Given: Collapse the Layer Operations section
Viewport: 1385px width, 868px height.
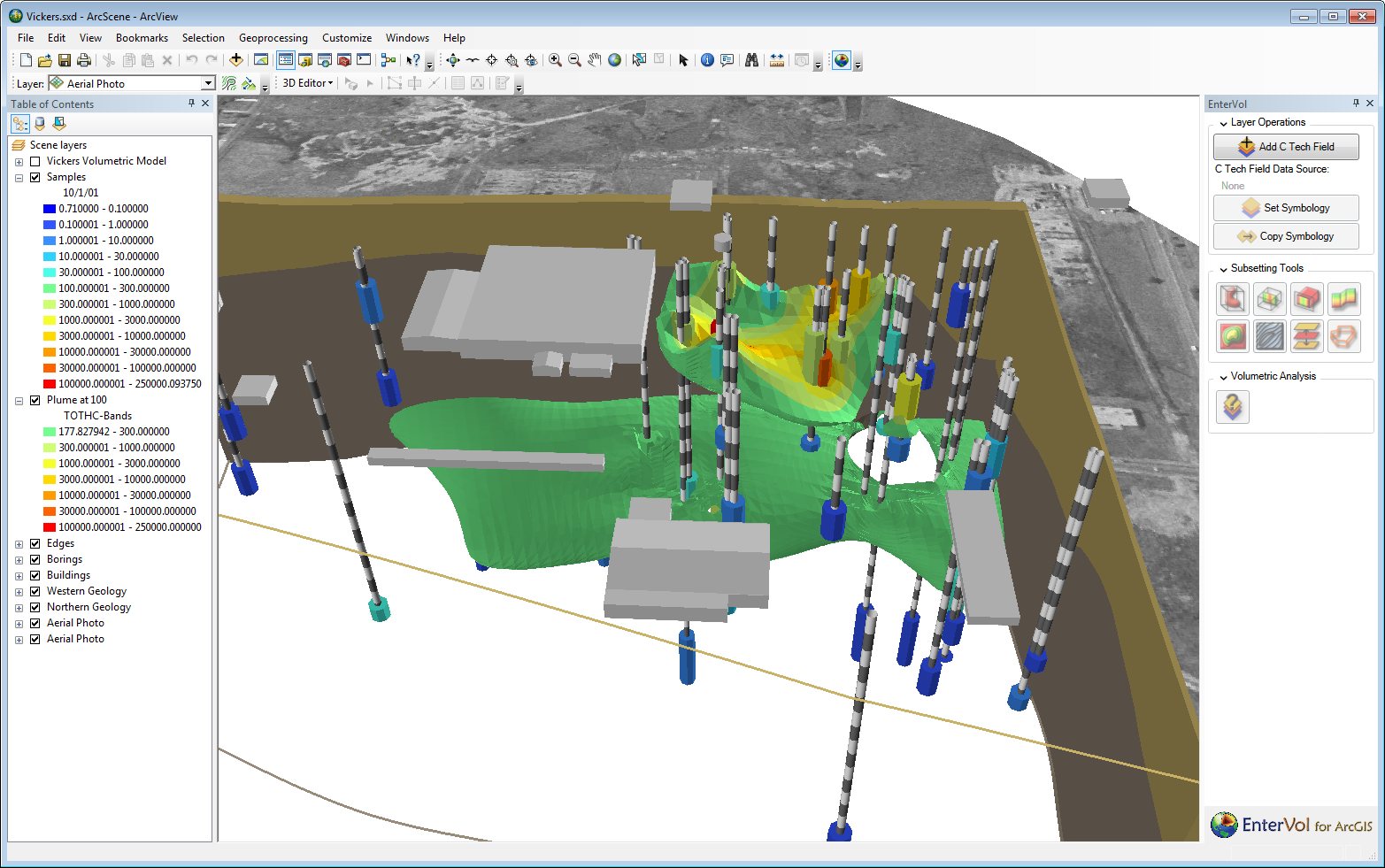Looking at the screenshot, I should pos(1224,123).
